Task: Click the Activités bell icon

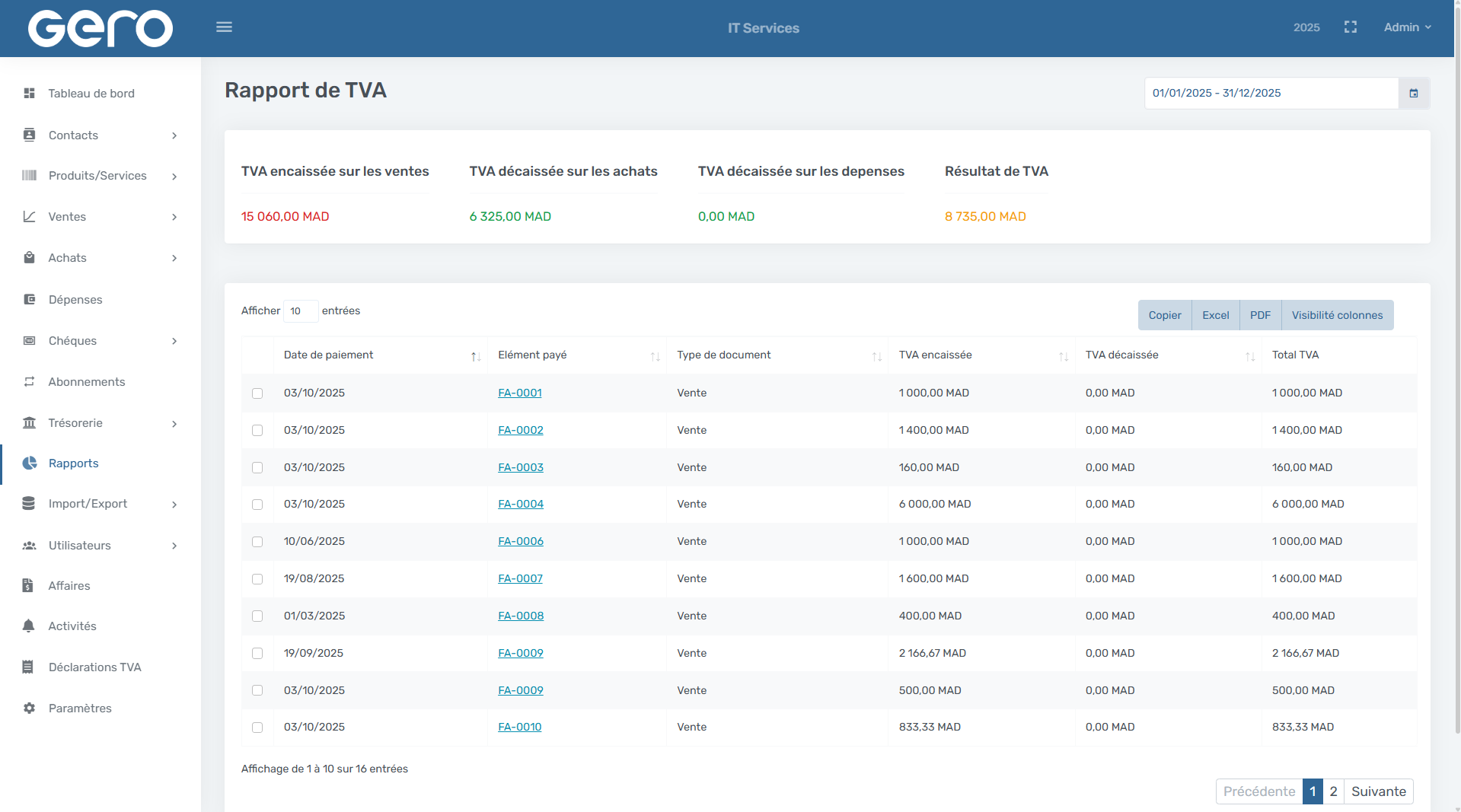Action: [x=29, y=626]
